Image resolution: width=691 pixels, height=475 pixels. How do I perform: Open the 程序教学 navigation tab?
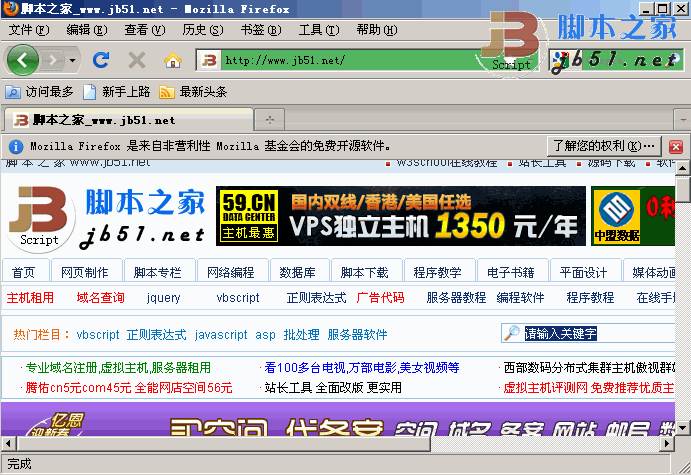(x=438, y=271)
